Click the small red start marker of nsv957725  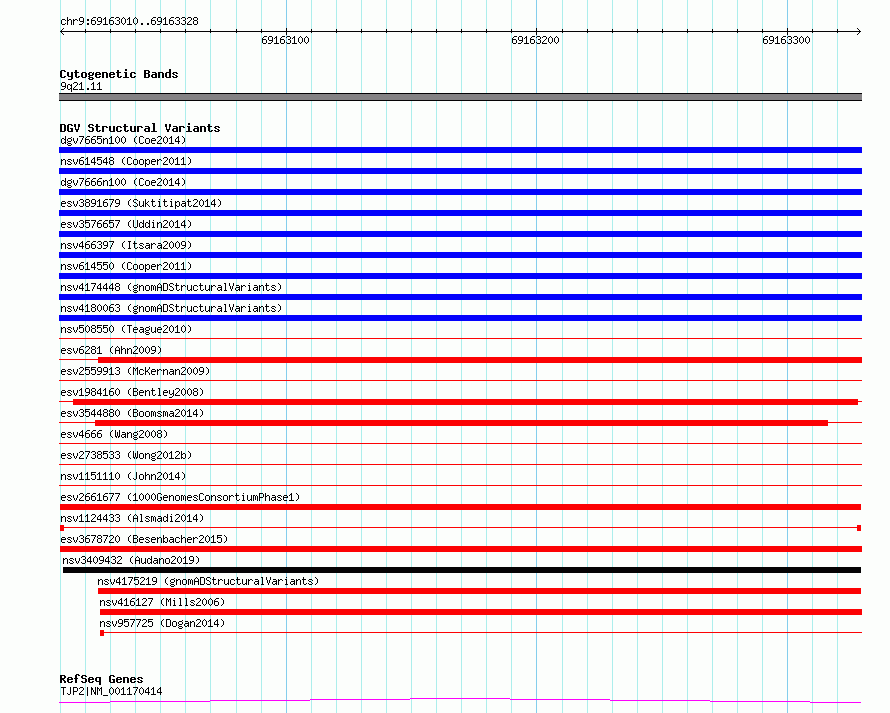coord(102,633)
